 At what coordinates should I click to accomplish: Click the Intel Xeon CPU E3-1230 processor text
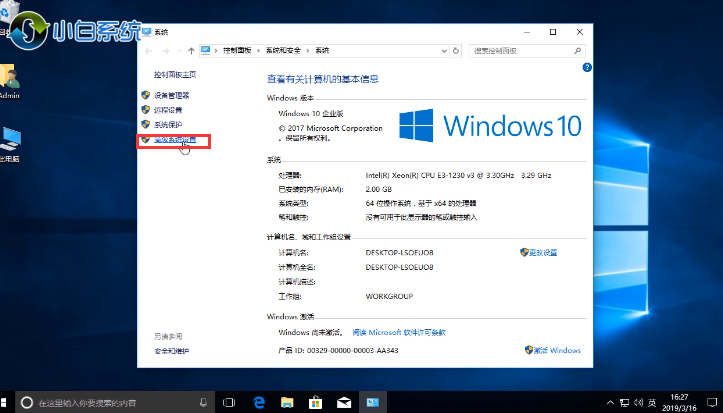pyautogui.click(x=458, y=175)
